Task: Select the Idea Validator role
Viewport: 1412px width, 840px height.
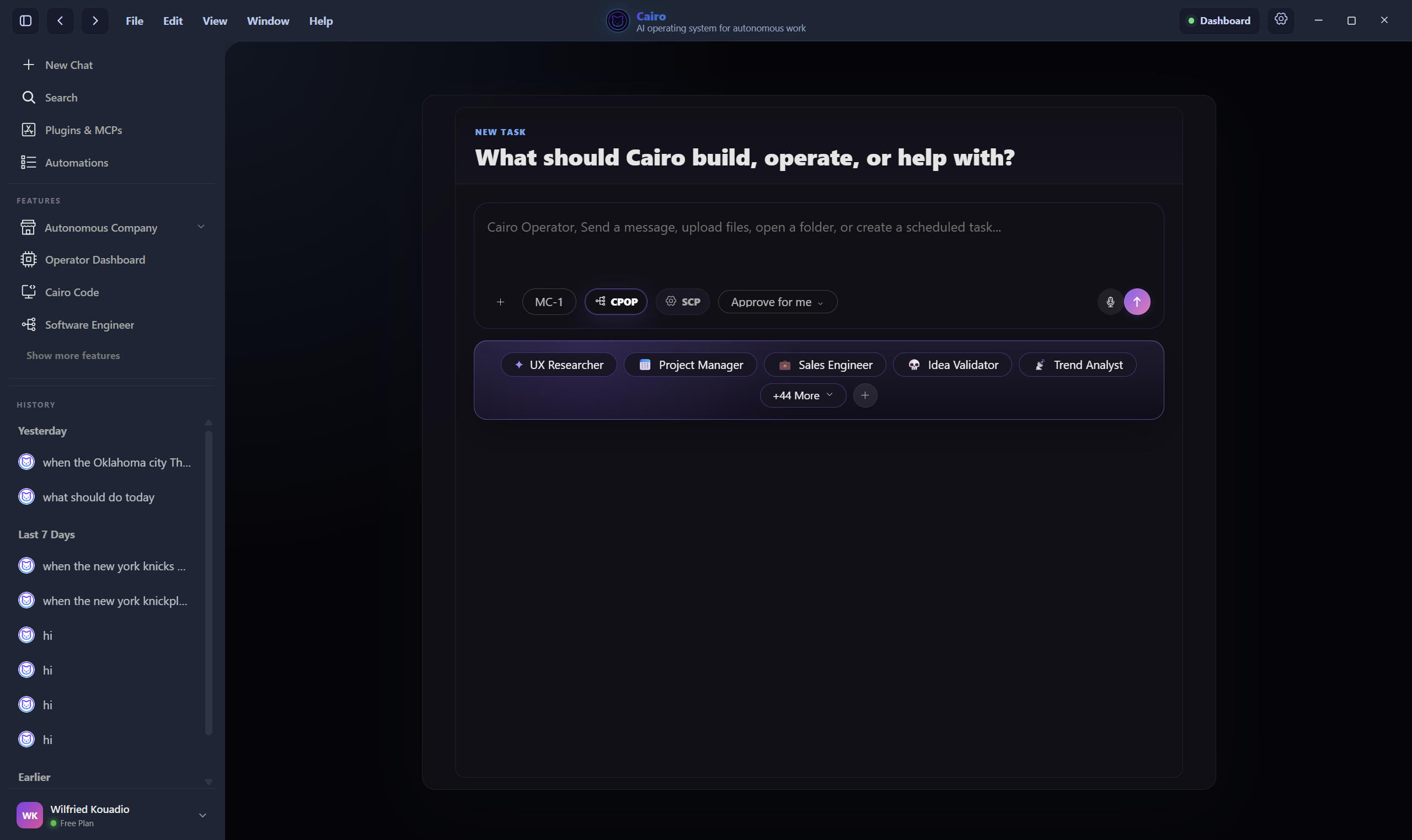Action: pyautogui.click(x=953, y=365)
